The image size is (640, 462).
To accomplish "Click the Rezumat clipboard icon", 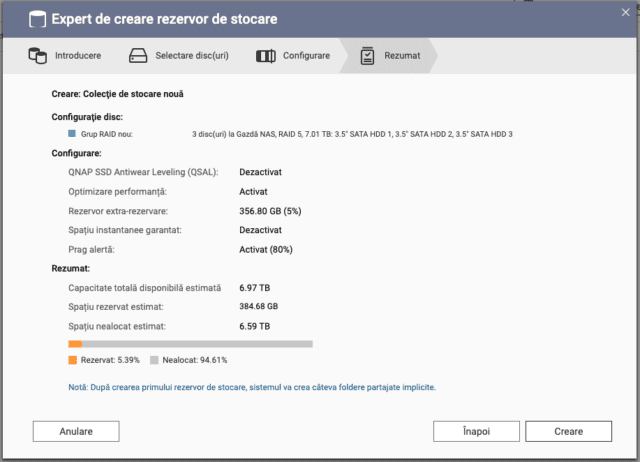I will tap(368, 56).
